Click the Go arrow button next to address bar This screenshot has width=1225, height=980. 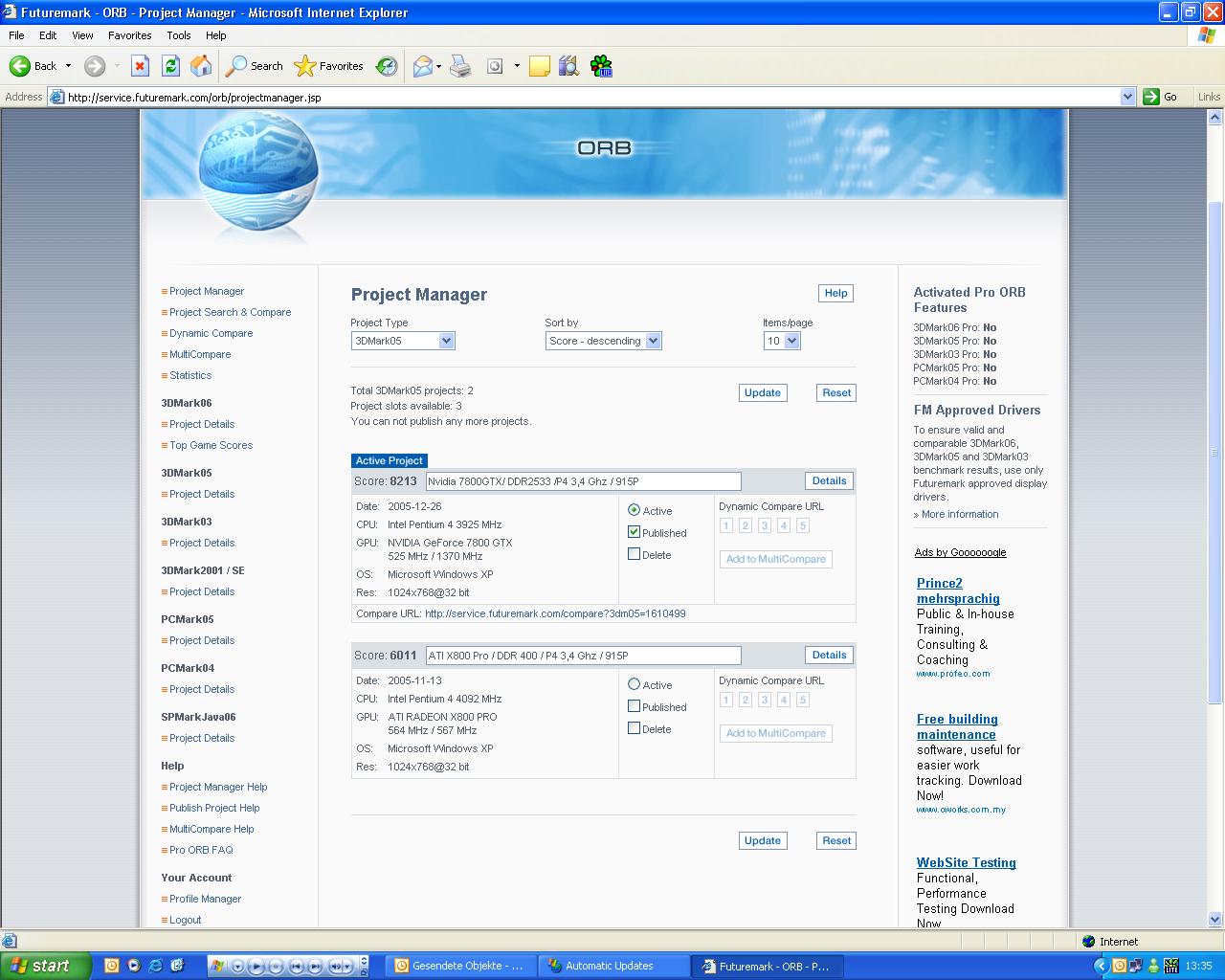tap(1160, 97)
